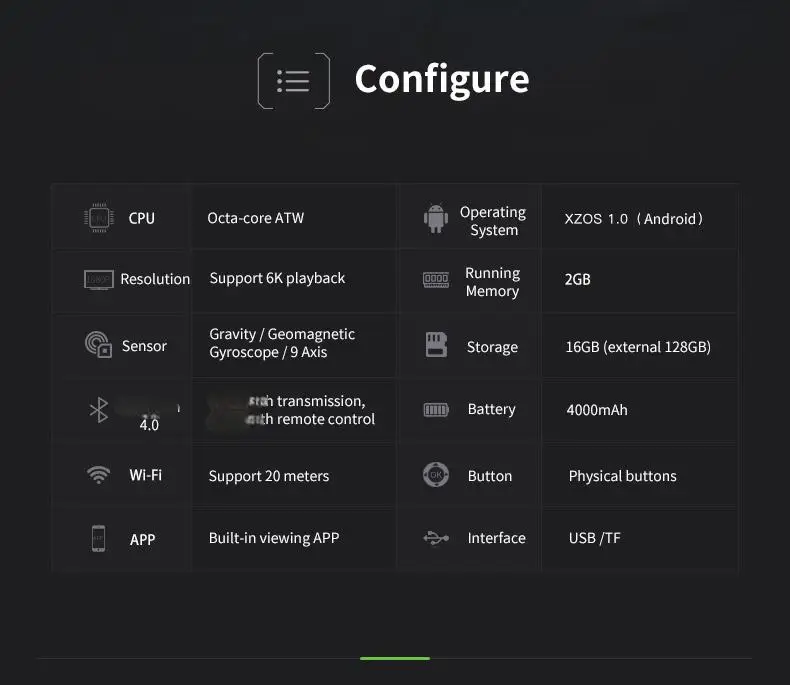The height and width of the screenshot is (685, 790).
Task: Select the Resolution monitor icon
Action: point(98,280)
